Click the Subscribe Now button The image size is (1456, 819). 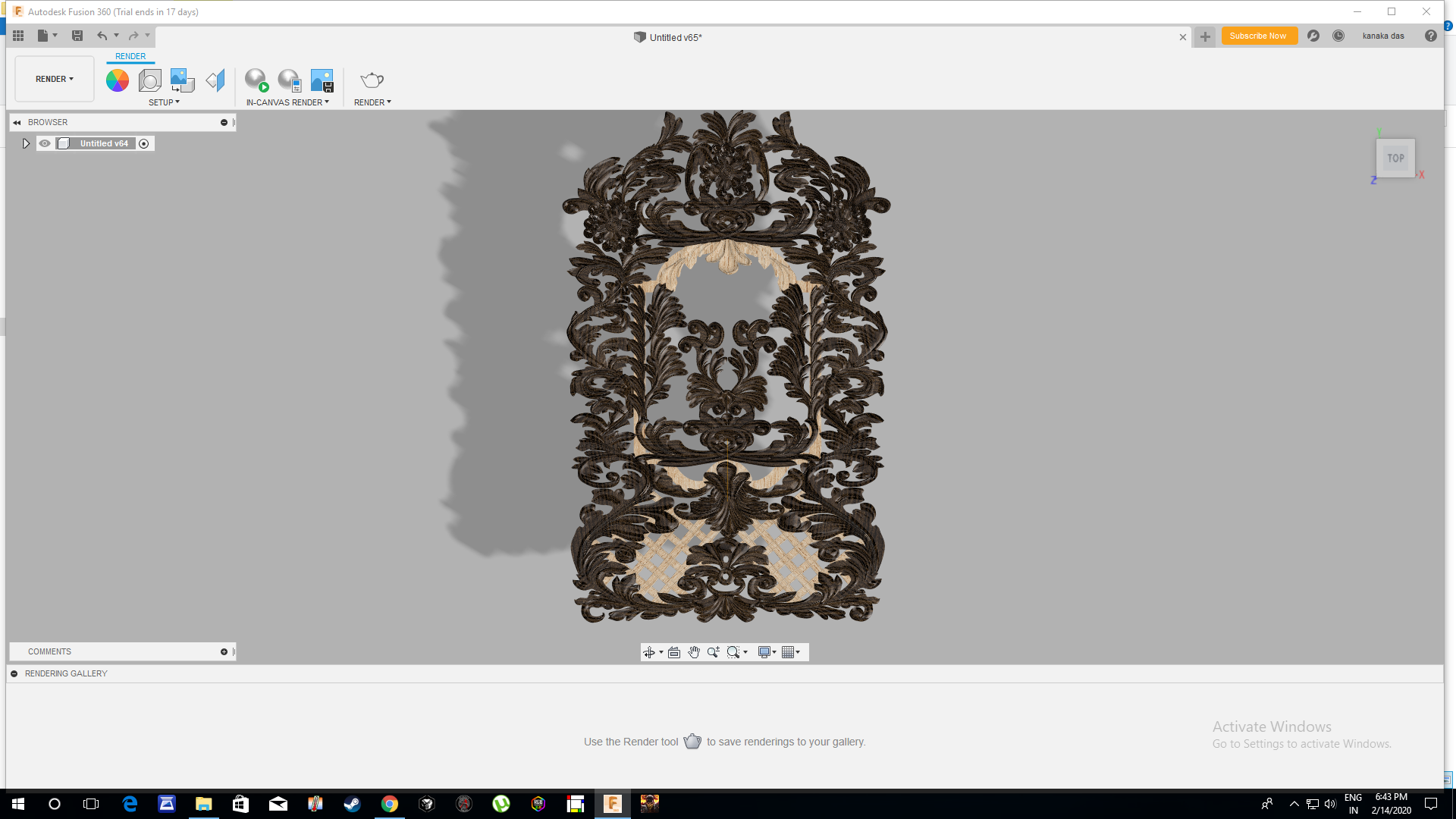click(1259, 36)
